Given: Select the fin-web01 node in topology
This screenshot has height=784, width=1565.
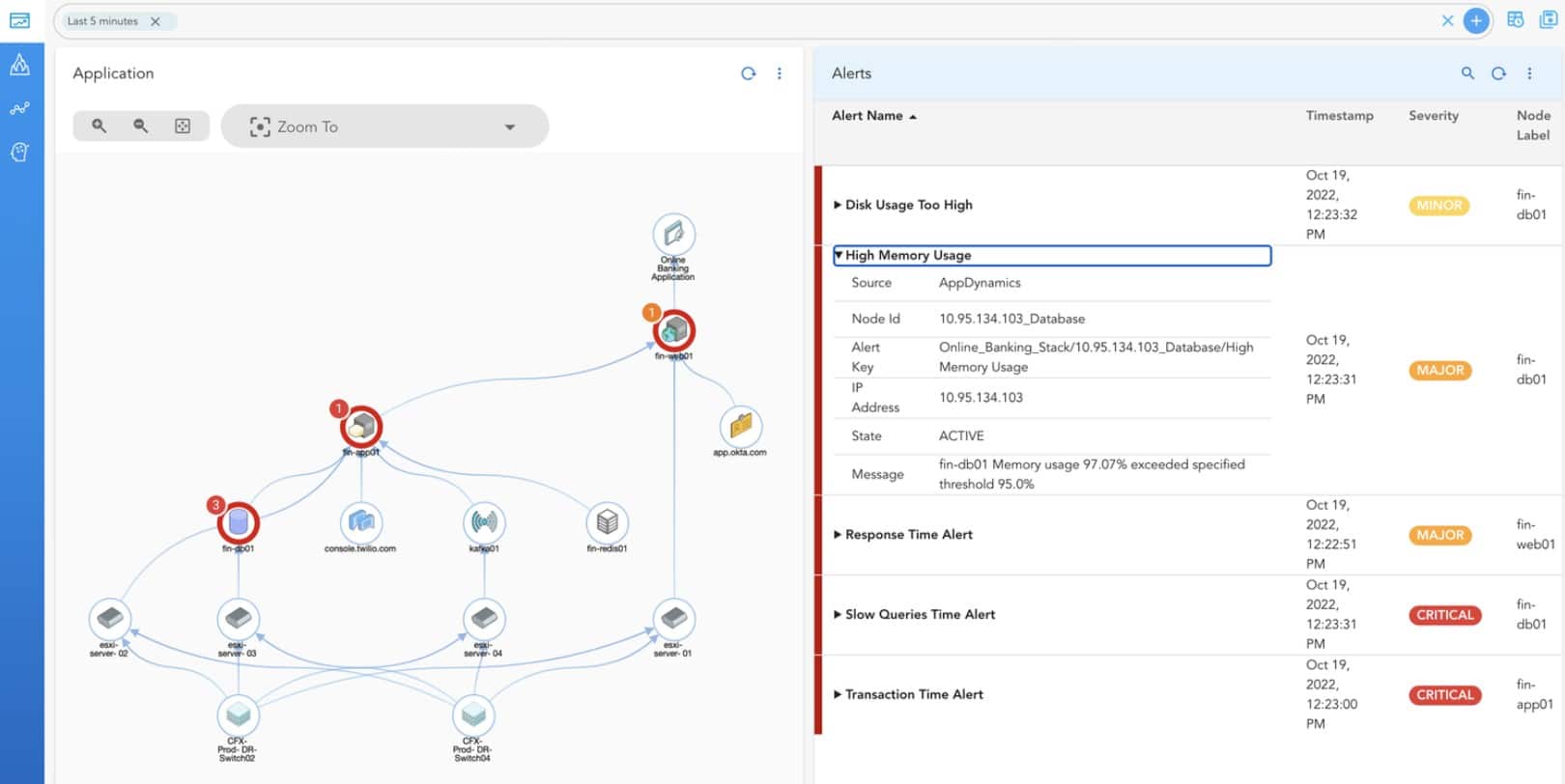Looking at the screenshot, I should [x=674, y=331].
